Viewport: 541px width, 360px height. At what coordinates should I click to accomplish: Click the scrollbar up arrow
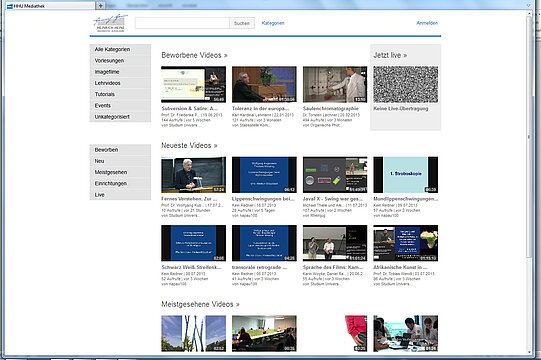[x=530, y=13]
